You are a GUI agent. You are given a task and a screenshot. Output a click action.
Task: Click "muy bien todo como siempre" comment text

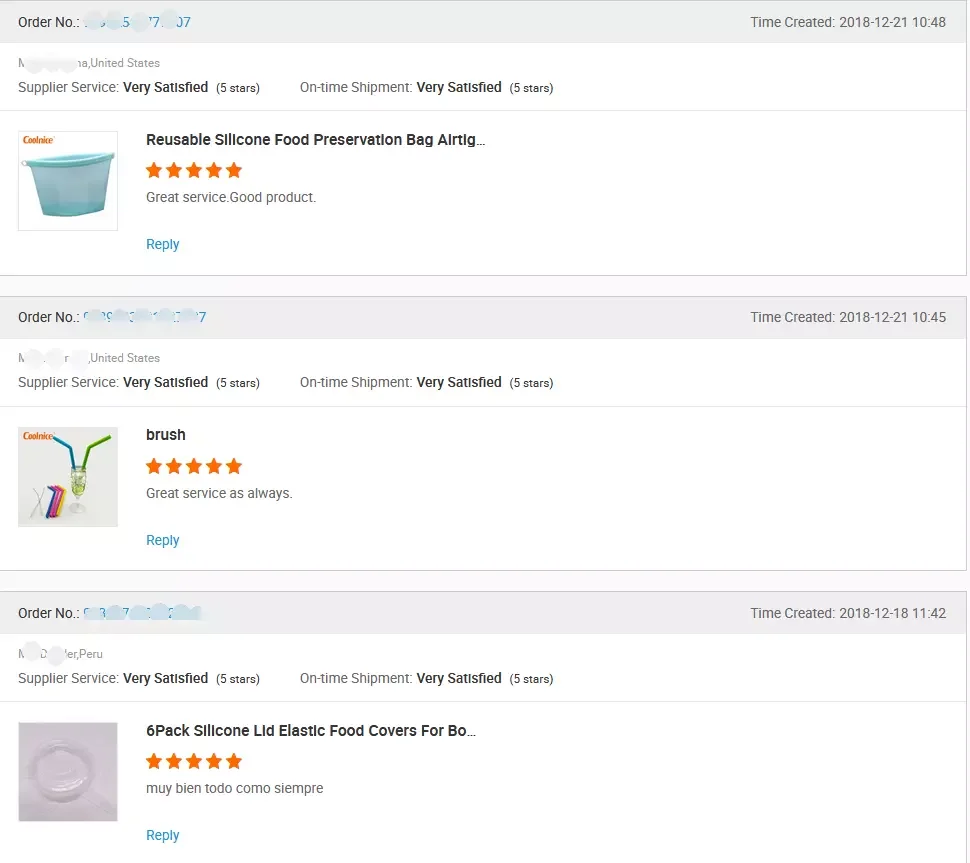235,788
